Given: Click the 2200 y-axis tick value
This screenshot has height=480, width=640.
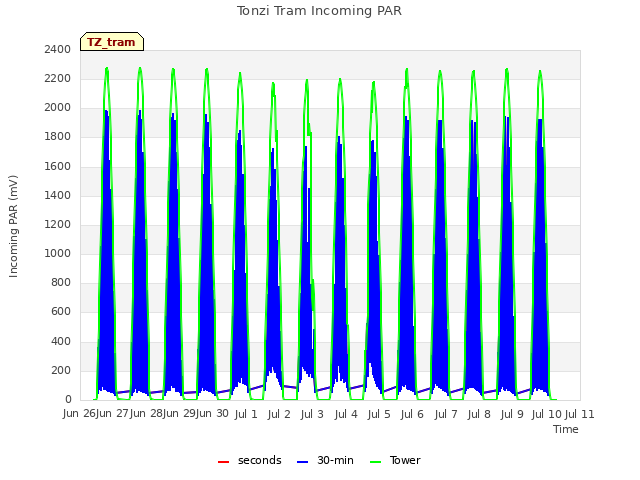Looking at the screenshot, I should pos(58,78).
